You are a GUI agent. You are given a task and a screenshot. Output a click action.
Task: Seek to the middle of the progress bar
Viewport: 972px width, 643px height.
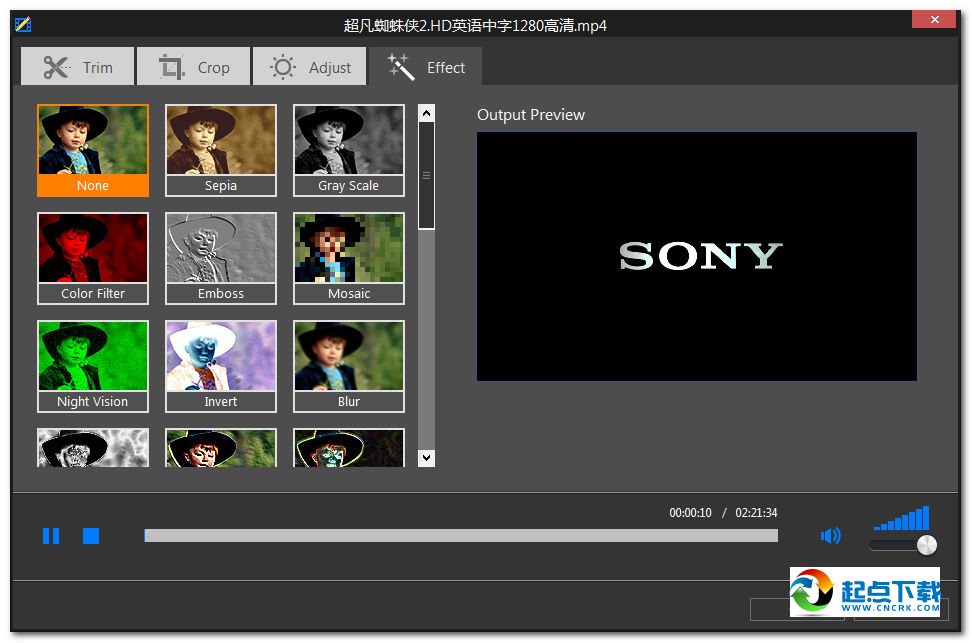[x=461, y=536]
